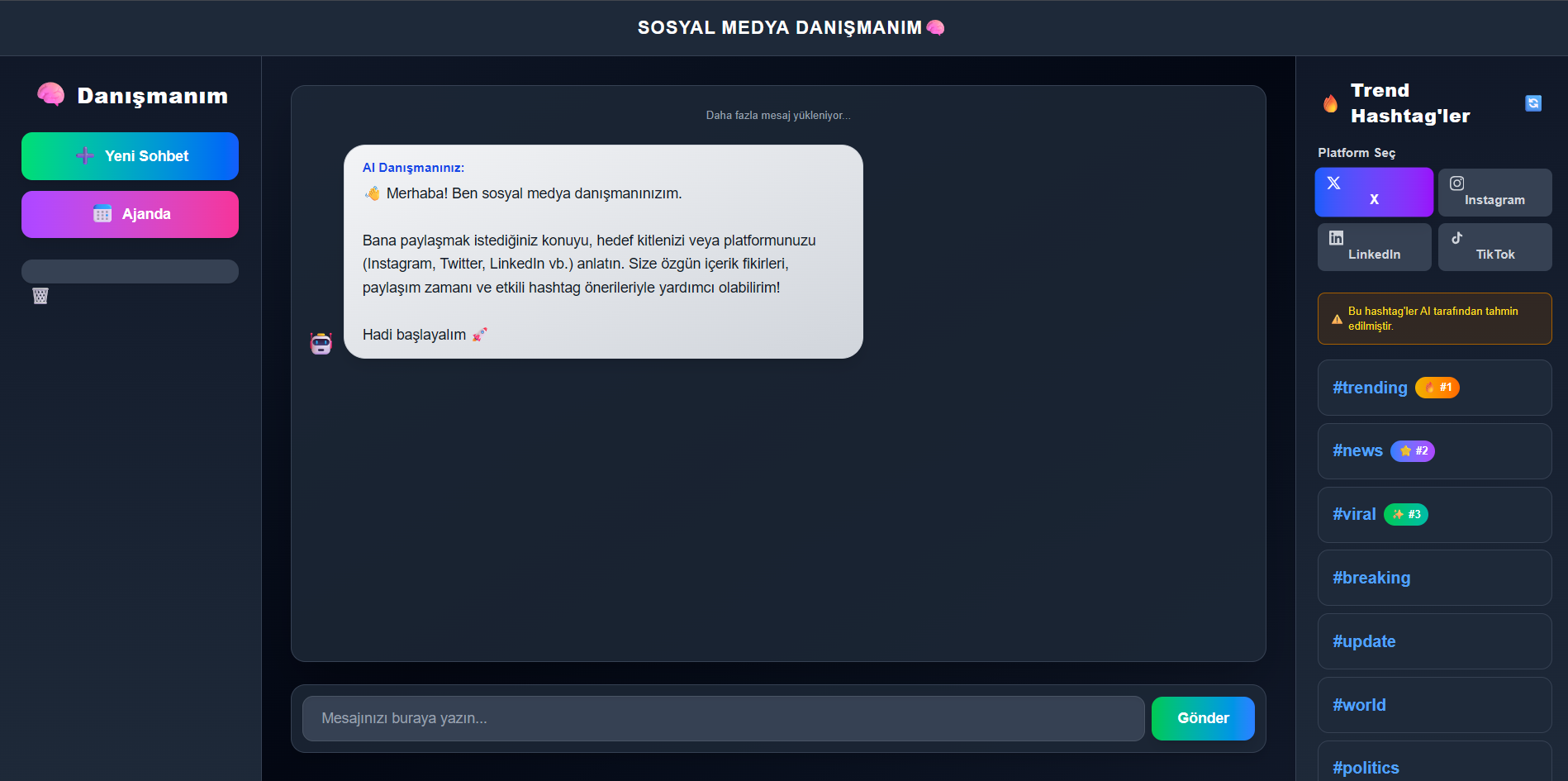
Task: Click the 'AI Danışmanınız:' sender label
Action: [x=413, y=168]
